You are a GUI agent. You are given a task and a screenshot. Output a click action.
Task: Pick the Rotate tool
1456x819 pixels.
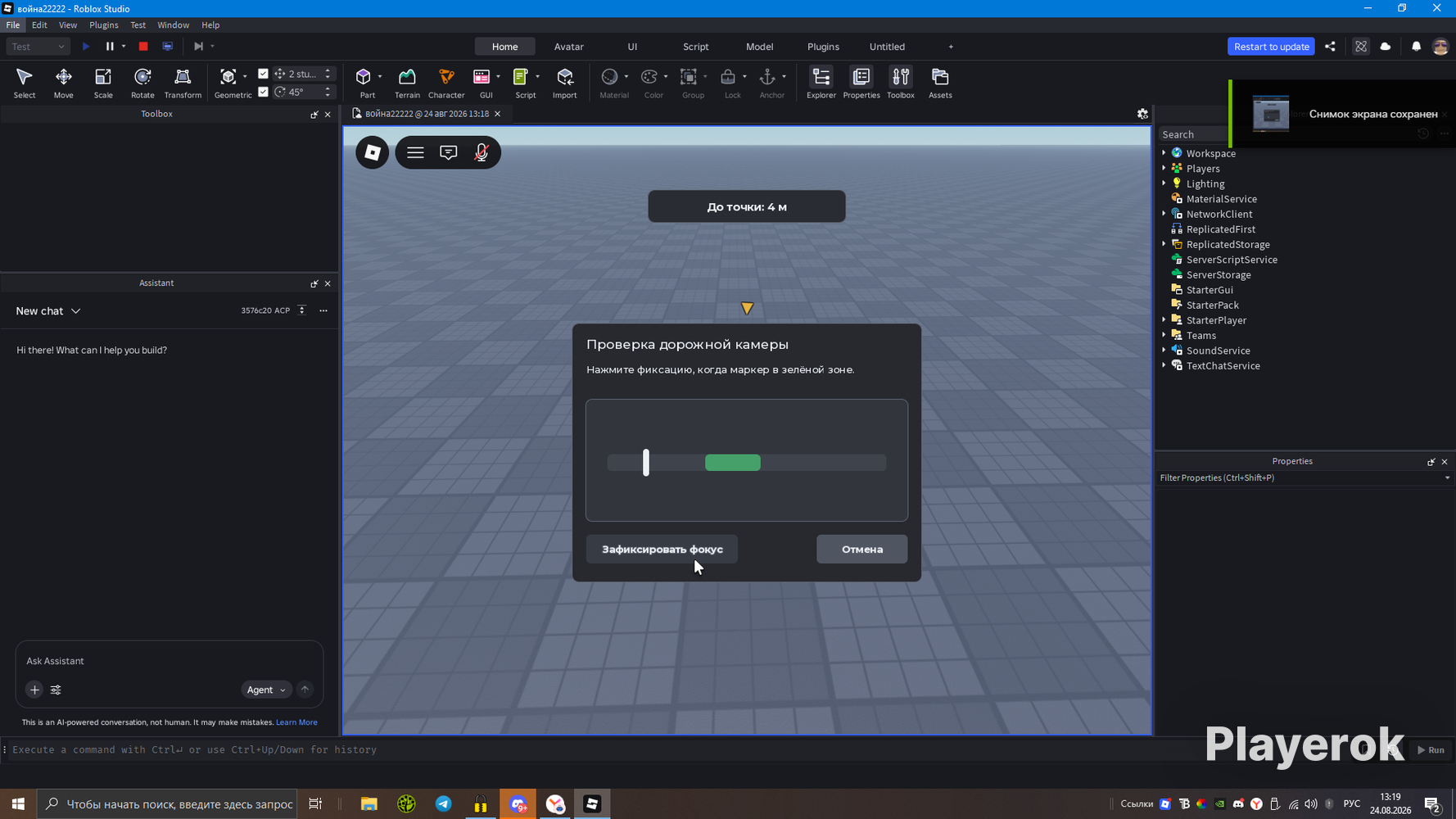coord(142,83)
